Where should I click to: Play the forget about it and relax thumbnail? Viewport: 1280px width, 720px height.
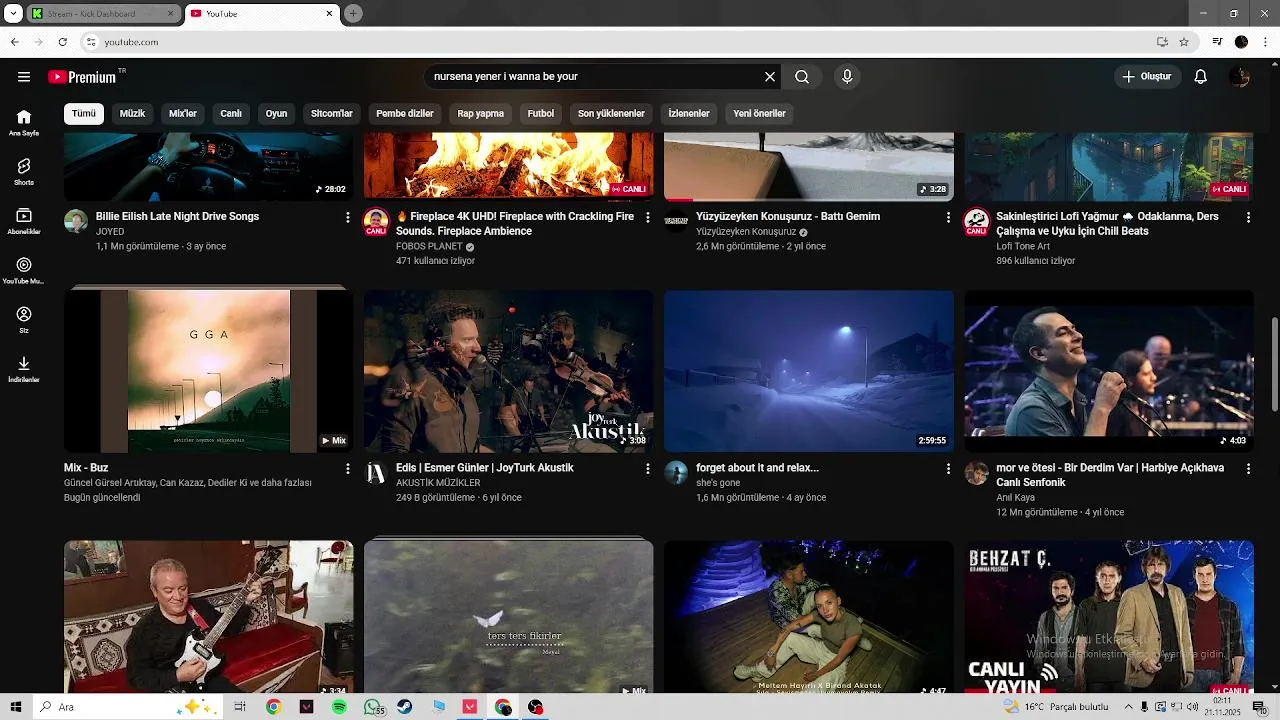[809, 371]
